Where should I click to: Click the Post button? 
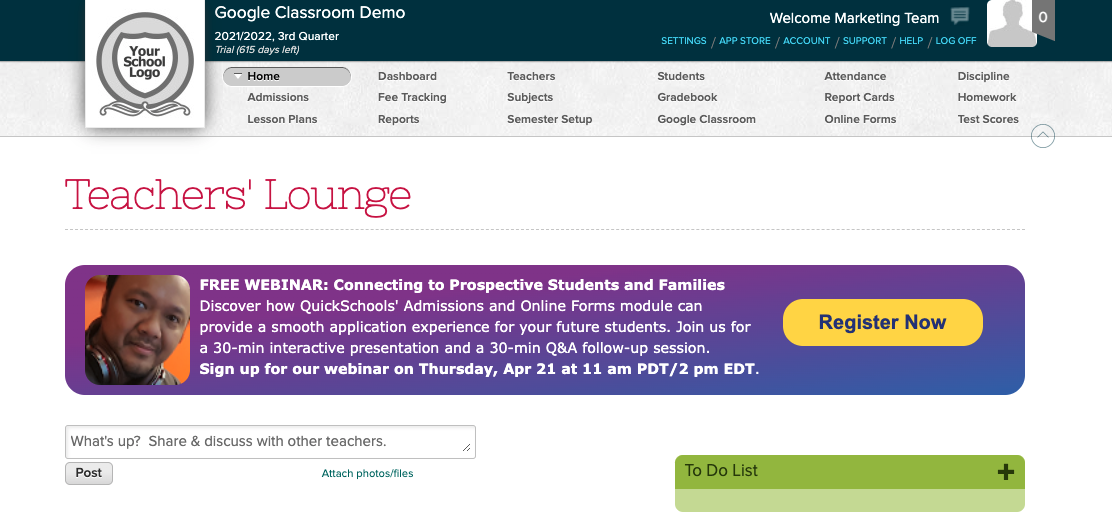[x=89, y=473]
